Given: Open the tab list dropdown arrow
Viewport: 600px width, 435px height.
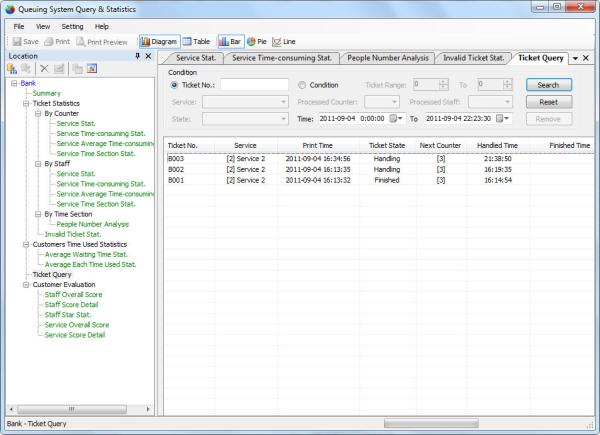Looking at the screenshot, I should [575, 59].
